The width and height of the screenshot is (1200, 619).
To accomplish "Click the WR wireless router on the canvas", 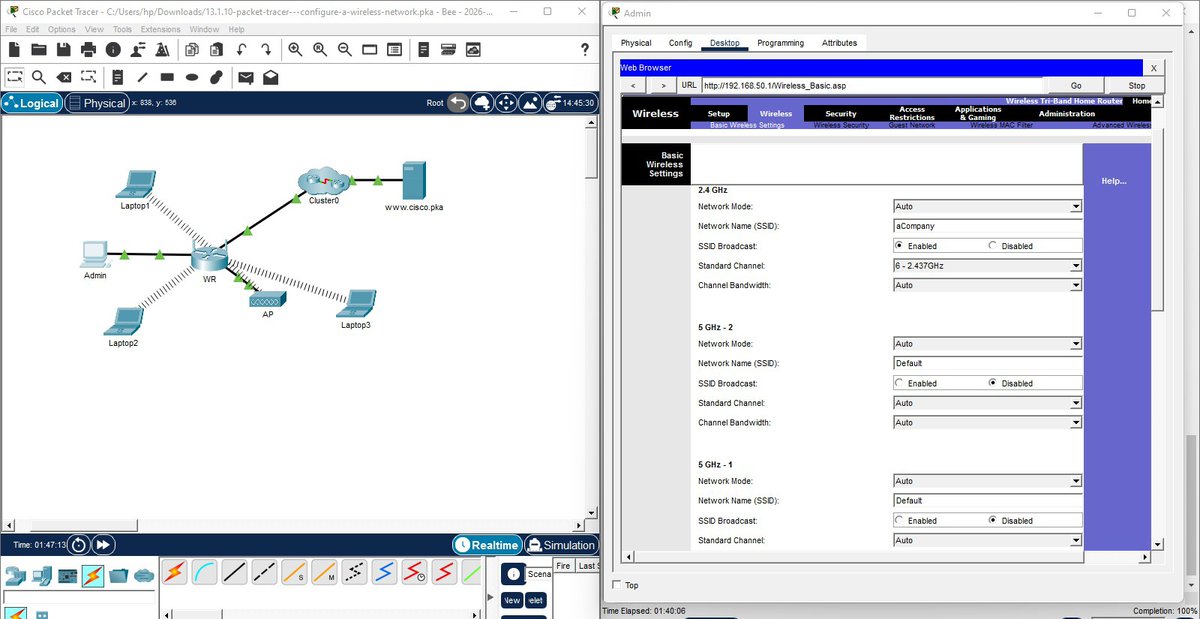I will [209, 258].
